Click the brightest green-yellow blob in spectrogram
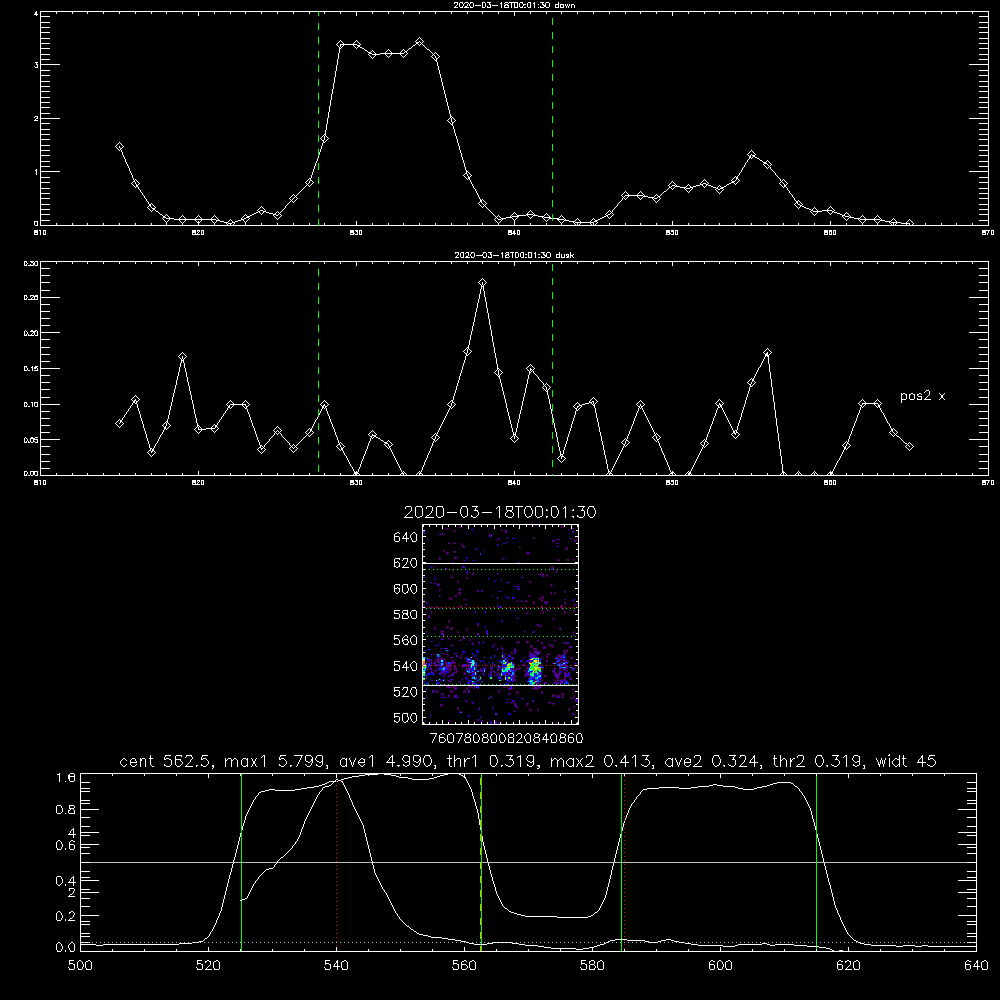This screenshot has width=1000, height=1000. click(534, 670)
